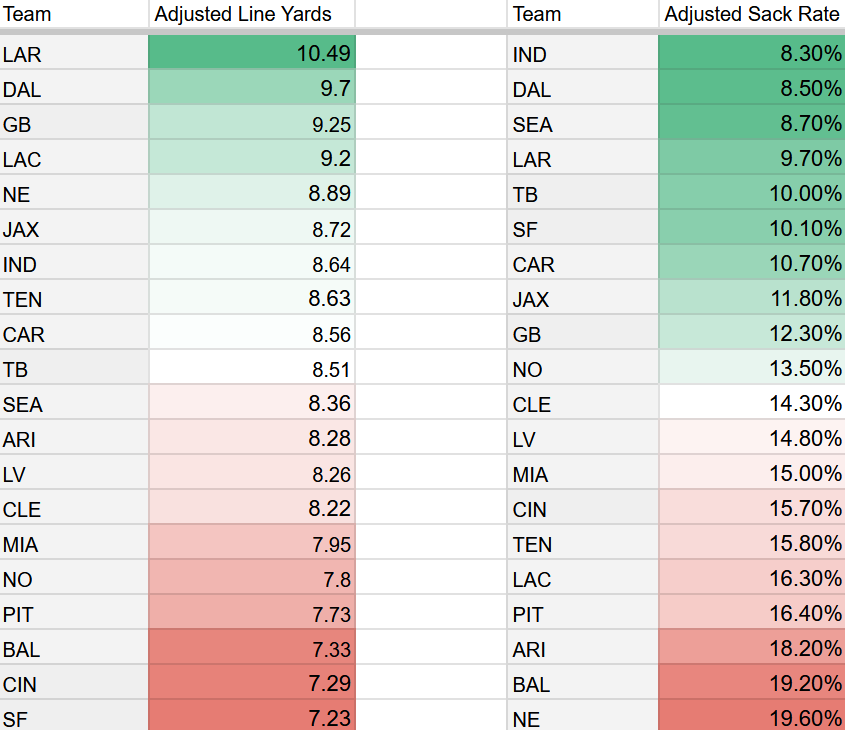Select the 16.40% cell for PIT
Screen dimensions: 845x730
coord(751,614)
